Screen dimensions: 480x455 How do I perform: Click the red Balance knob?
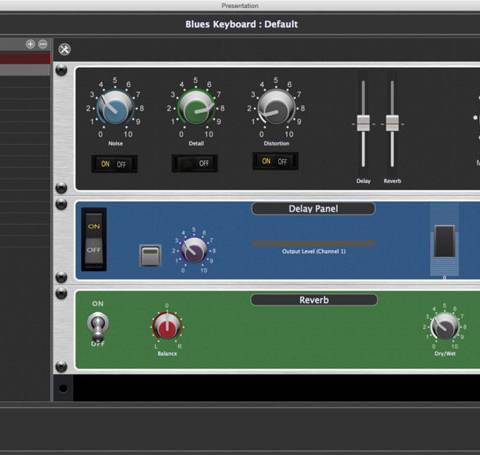[x=167, y=326]
